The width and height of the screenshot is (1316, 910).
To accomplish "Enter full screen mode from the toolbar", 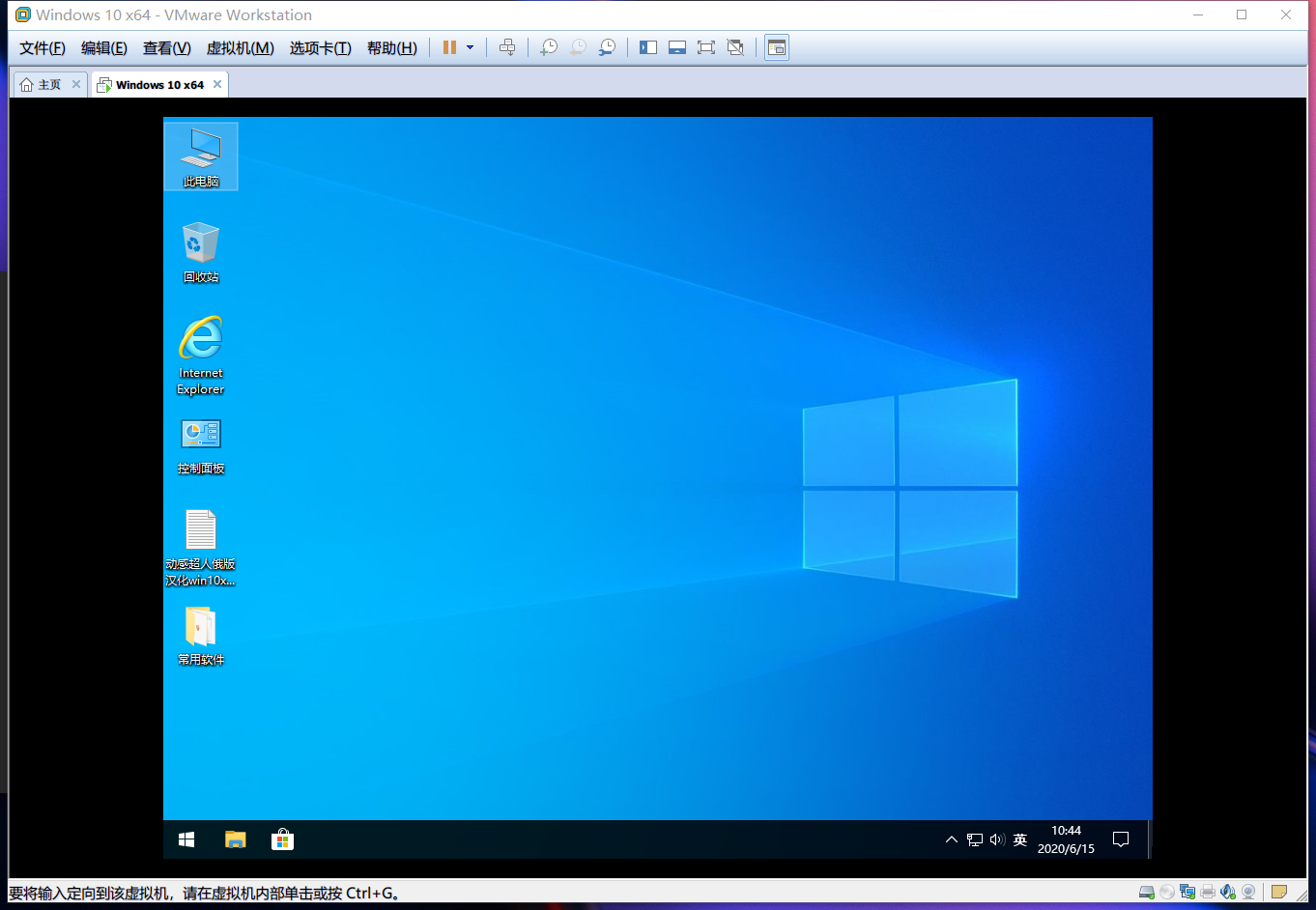I will coord(706,47).
